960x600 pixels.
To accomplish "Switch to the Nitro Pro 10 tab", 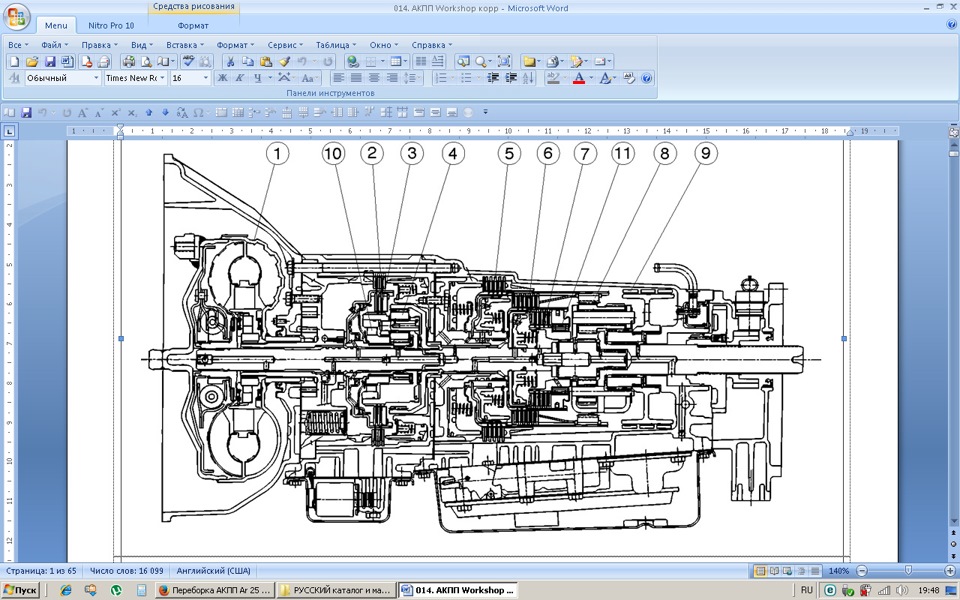I will coord(111,25).
